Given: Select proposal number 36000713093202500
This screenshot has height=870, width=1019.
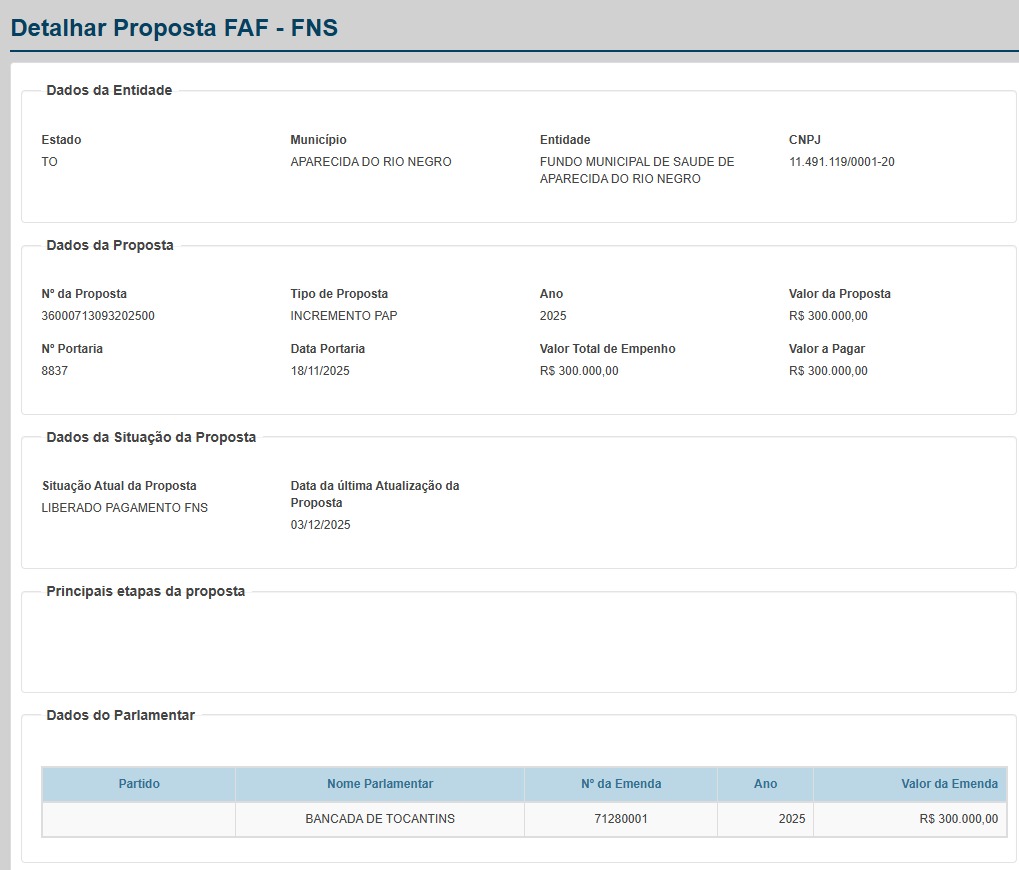Looking at the screenshot, I should click(98, 316).
